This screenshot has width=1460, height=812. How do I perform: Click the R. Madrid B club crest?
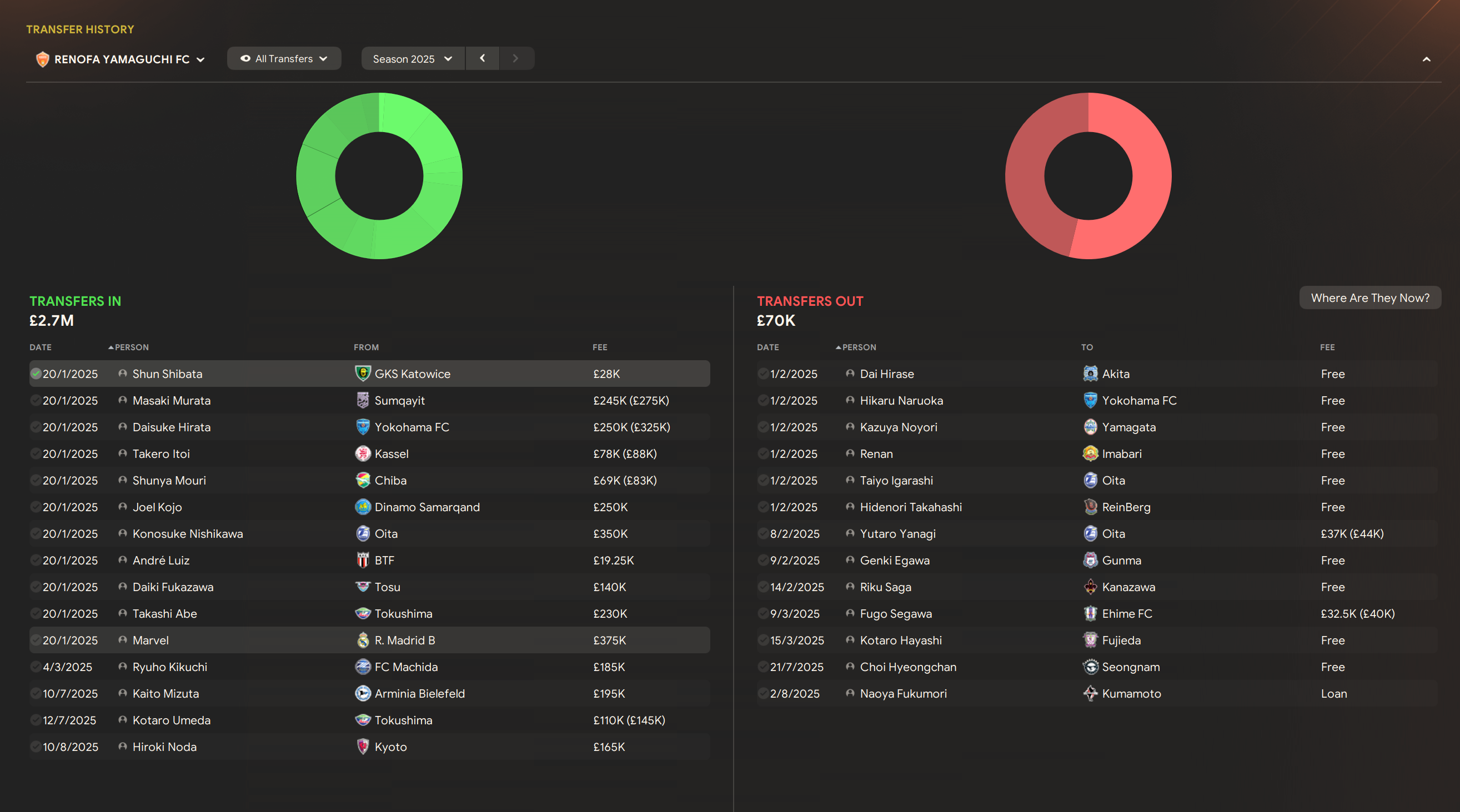pyautogui.click(x=363, y=640)
